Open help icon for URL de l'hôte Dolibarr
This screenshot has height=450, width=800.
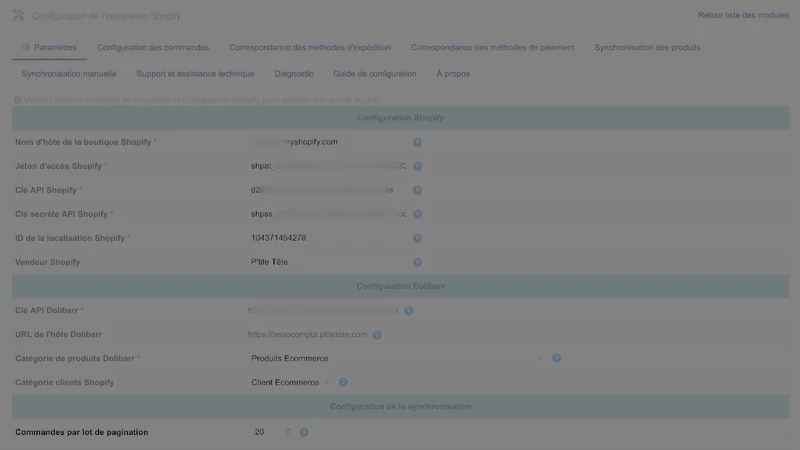(377, 335)
